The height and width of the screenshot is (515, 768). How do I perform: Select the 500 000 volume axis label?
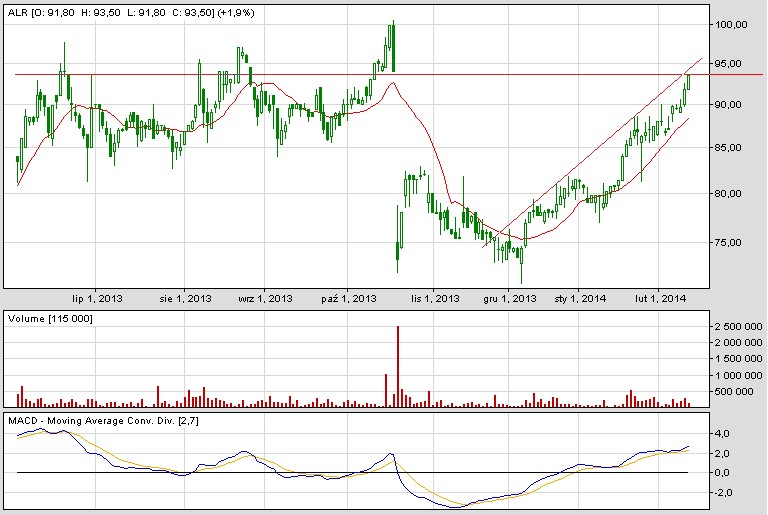click(735, 392)
